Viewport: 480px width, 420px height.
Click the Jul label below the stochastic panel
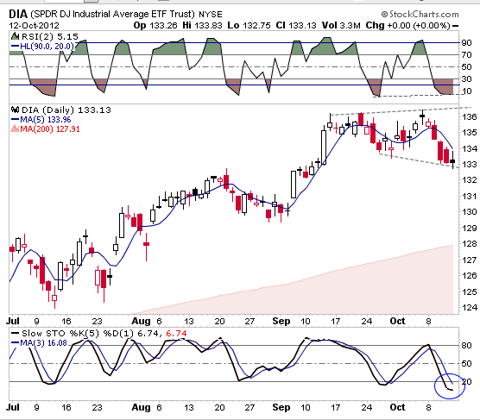click(13, 407)
